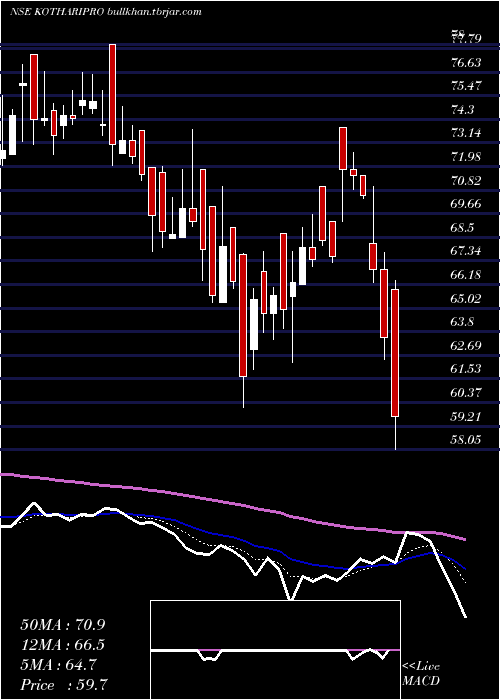Click the 62.69 price axis label

point(466,346)
